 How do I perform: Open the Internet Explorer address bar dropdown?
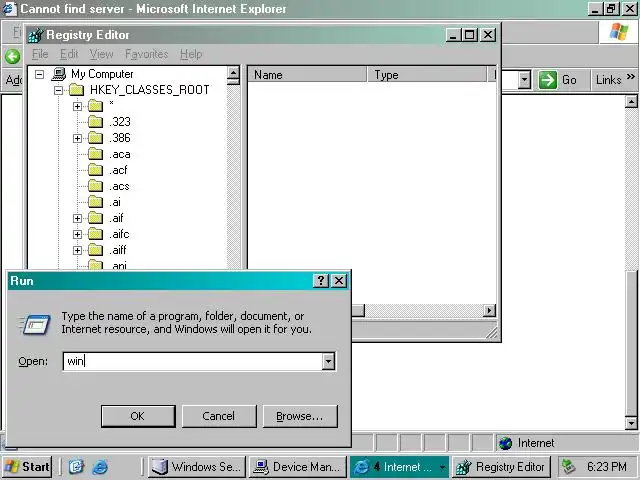coord(524,80)
